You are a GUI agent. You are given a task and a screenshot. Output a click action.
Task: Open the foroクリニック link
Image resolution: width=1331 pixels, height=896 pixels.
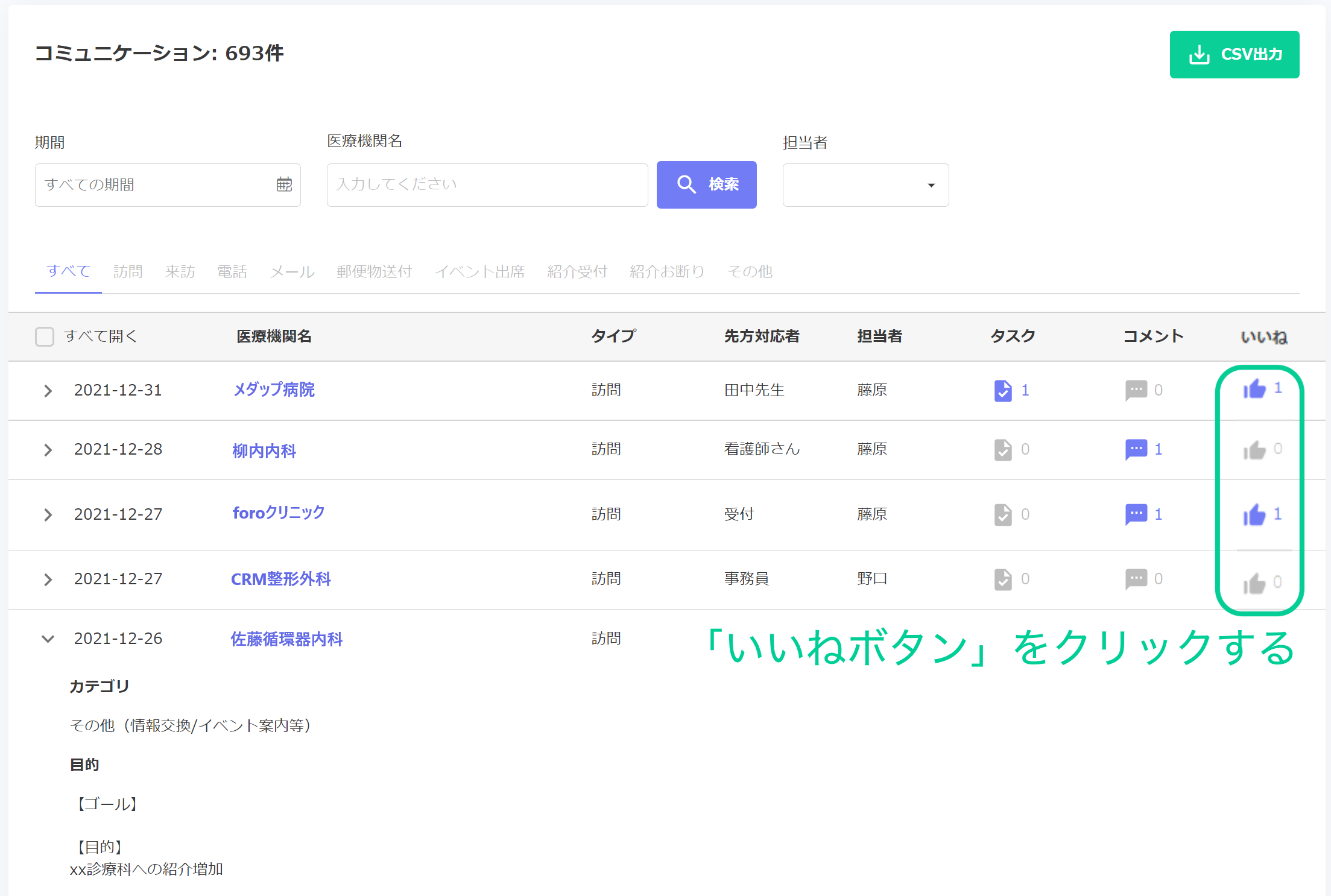(x=279, y=513)
